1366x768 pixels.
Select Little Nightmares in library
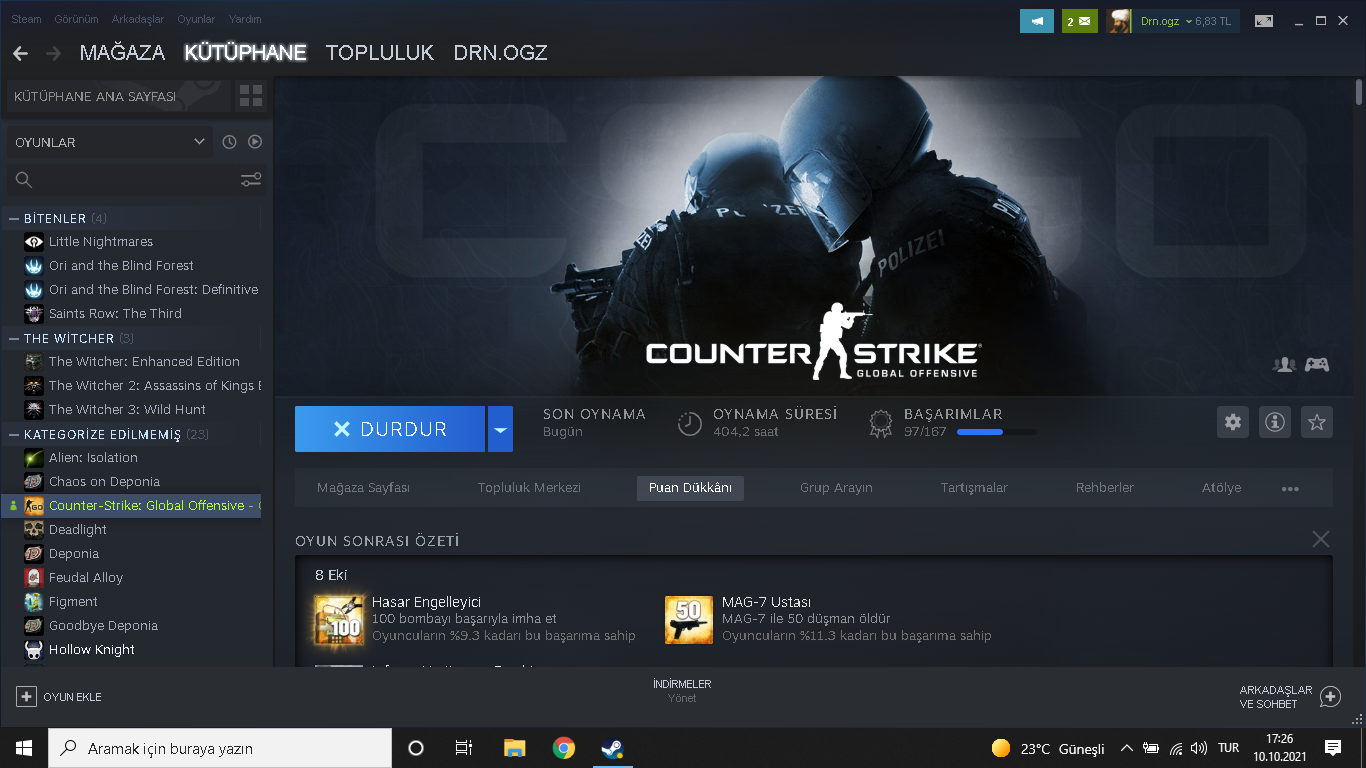click(x=101, y=241)
